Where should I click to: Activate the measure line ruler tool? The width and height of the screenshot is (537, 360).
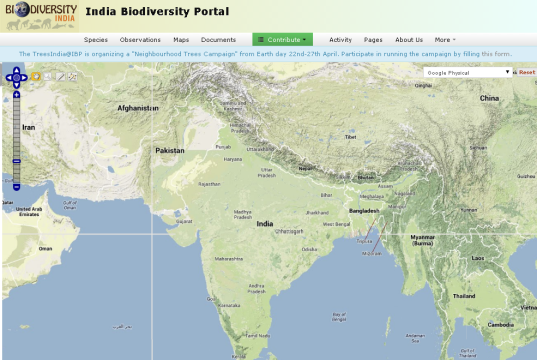click(x=60, y=76)
